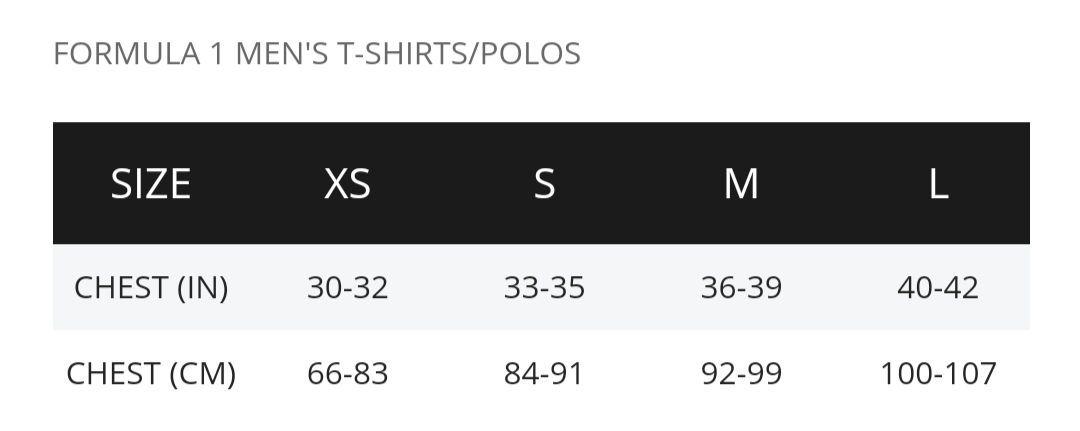Viewport: 1080px width, 431px height.
Task: Click the 100-107 cm chest value
Action: pos(938,374)
